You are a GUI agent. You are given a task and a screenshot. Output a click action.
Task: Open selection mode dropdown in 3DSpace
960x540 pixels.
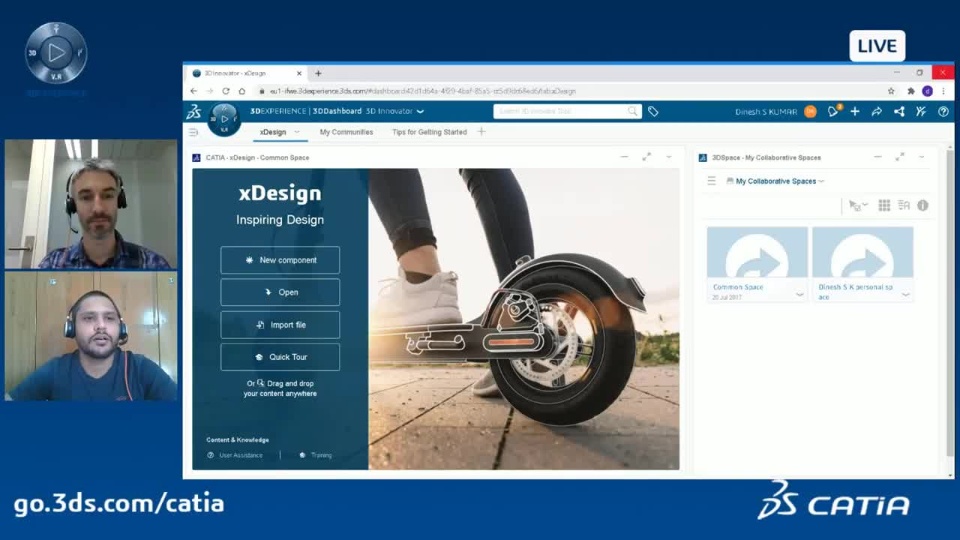(858, 206)
